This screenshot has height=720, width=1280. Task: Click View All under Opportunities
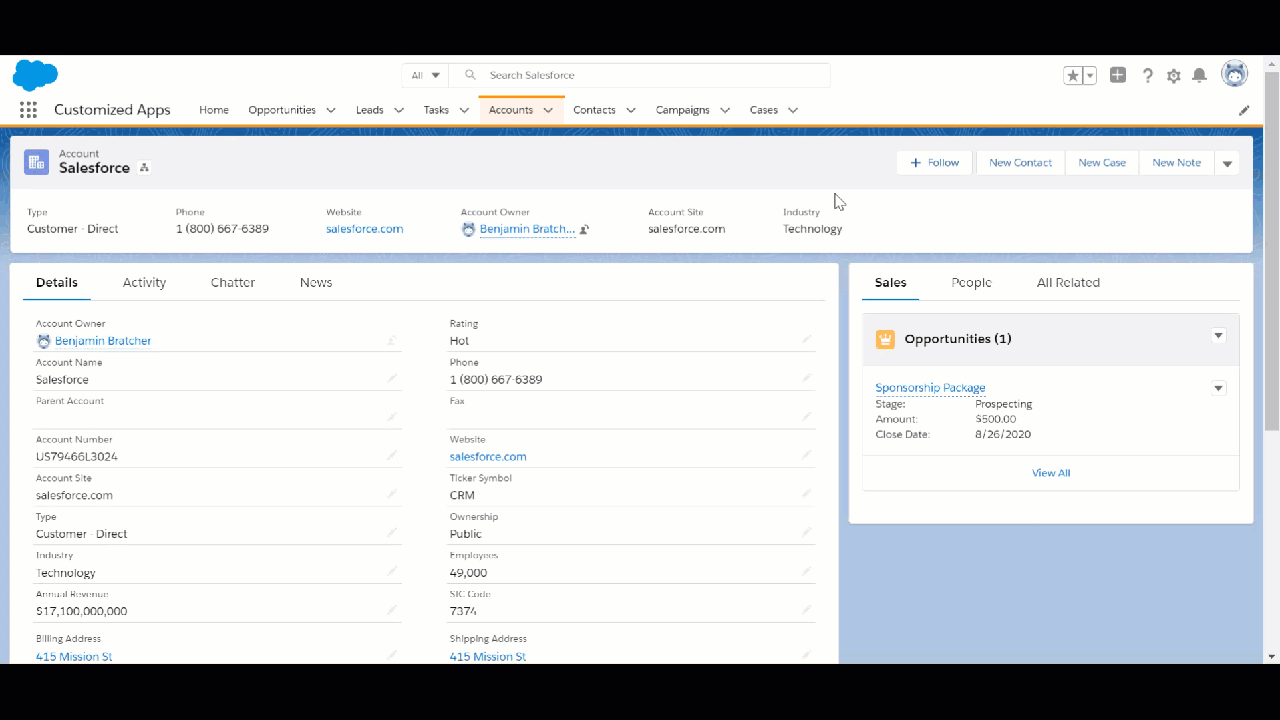click(x=1051, y=473)
